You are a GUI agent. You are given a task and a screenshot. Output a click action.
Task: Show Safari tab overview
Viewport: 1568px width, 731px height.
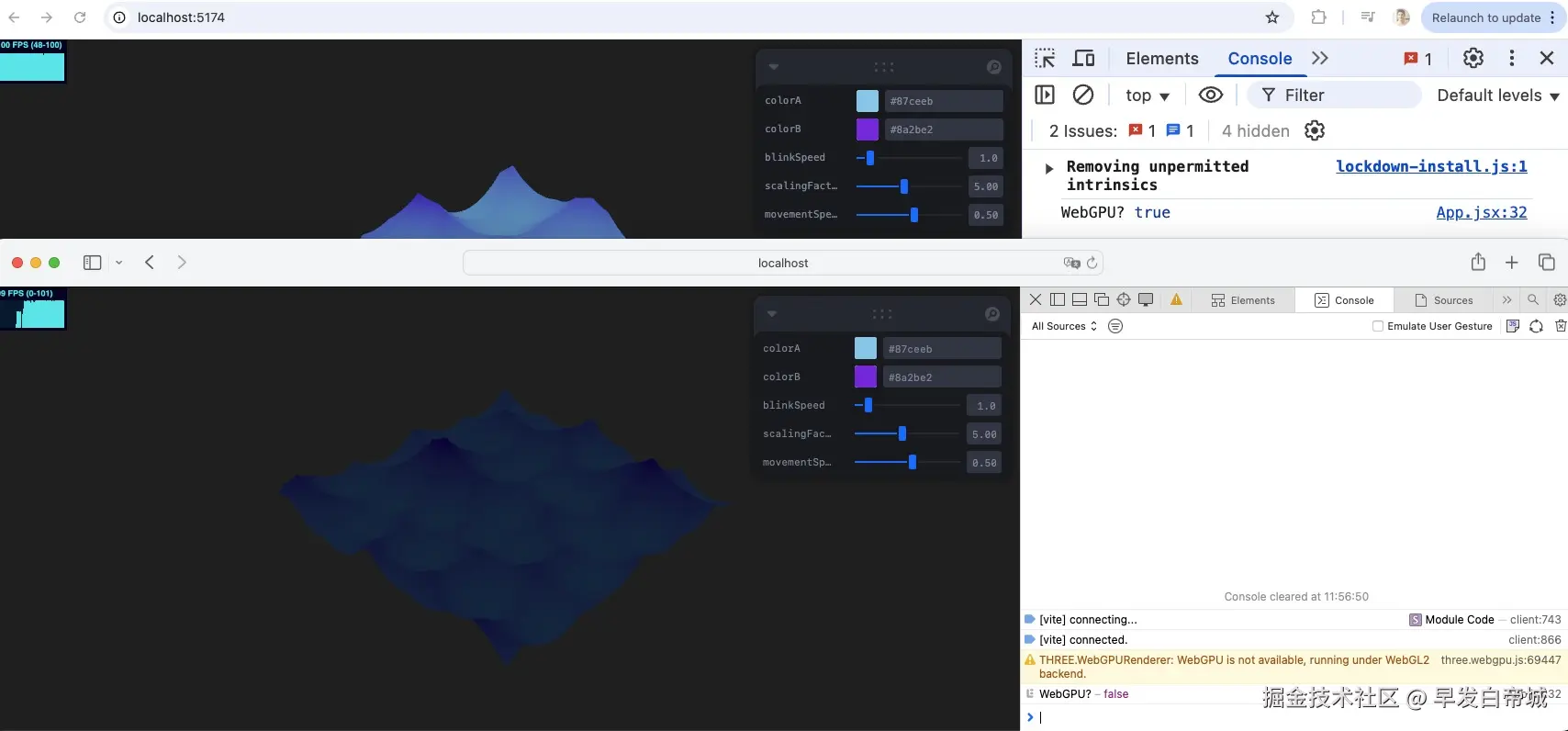[x=1547, y=263]
